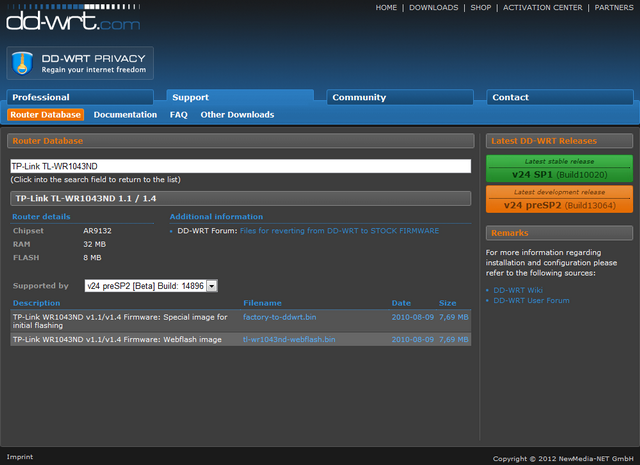Viewport: 640px width, 465px height.
Task: Switch to the Support tab
Action: 190,97
